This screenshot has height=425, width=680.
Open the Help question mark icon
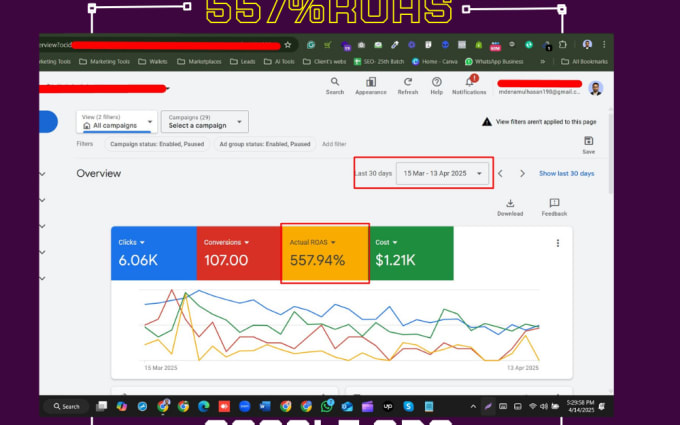click(x=437, y=82)
